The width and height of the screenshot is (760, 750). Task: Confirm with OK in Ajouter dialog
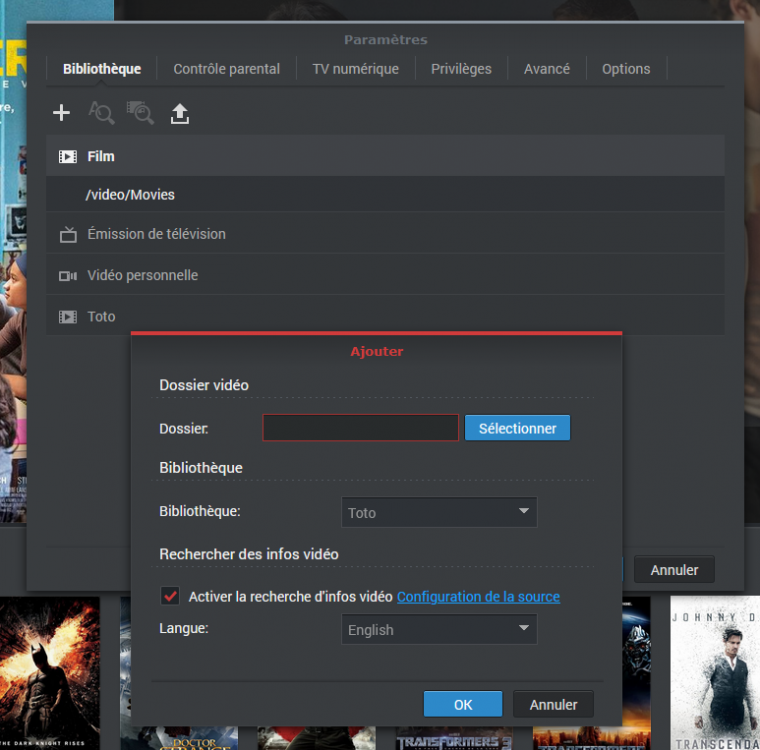click(463, 704)
